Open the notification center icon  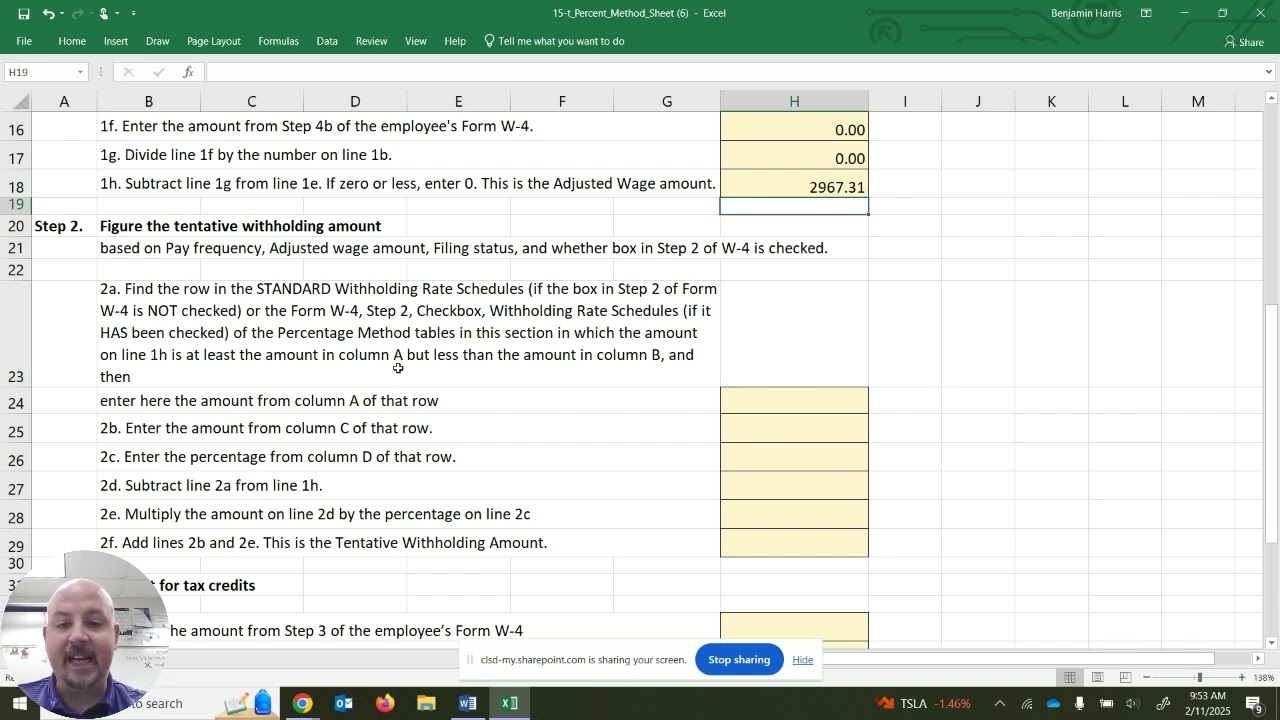1254,704
